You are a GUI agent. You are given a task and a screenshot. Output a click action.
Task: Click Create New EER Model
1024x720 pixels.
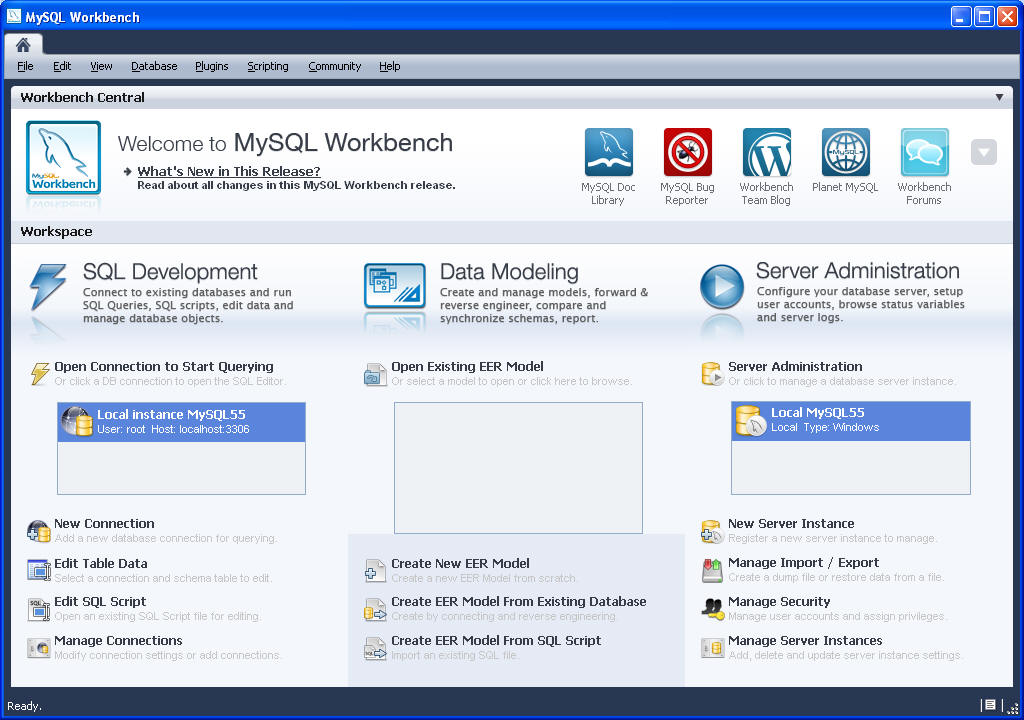pyautogui.click(x=460, y=564)
